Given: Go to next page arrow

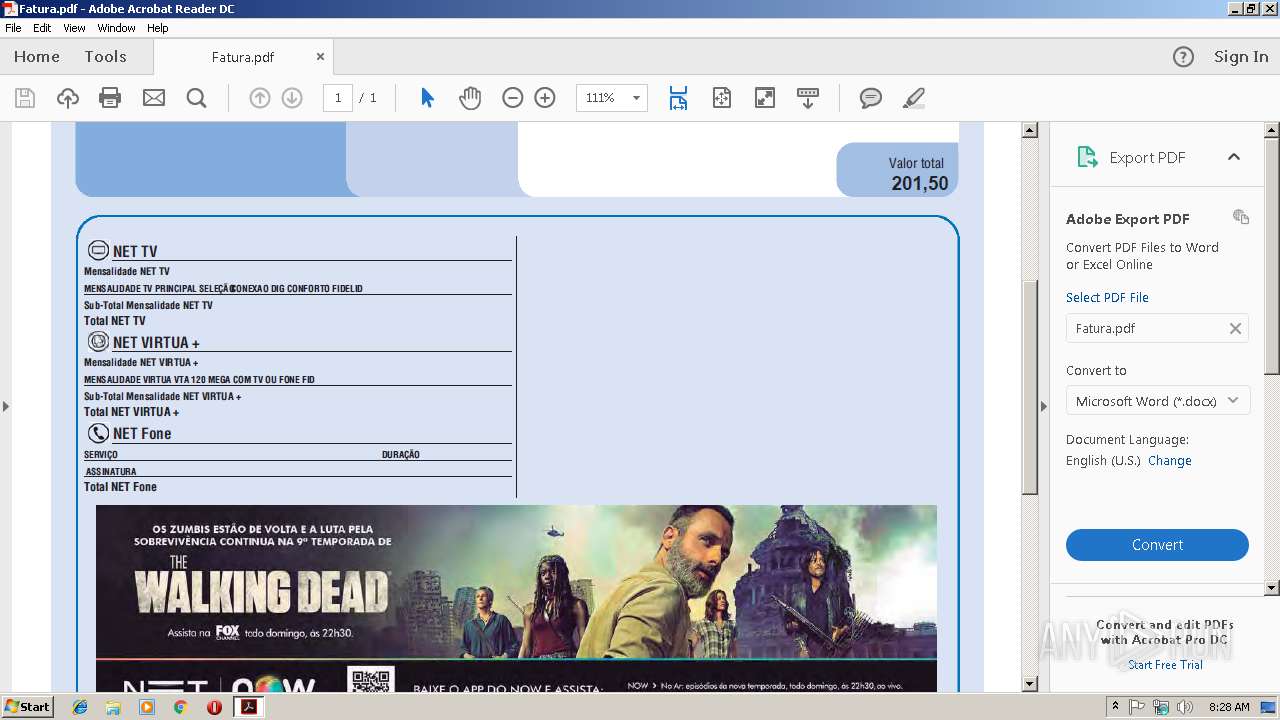Looking at the screenshot, I should pos(292,98).
